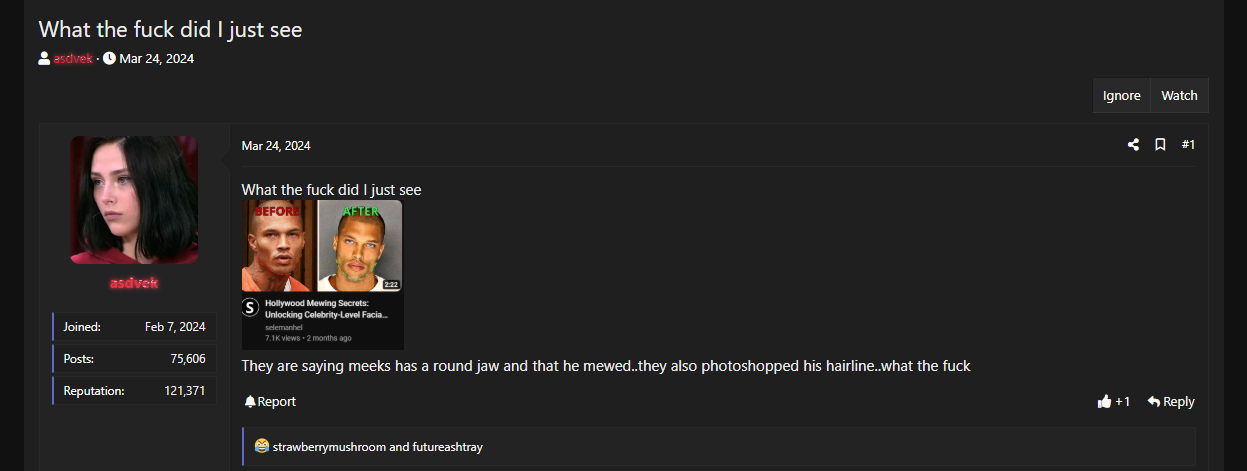Click the share icon on post #1
1247x471 pixels.
coord(1133,145)
